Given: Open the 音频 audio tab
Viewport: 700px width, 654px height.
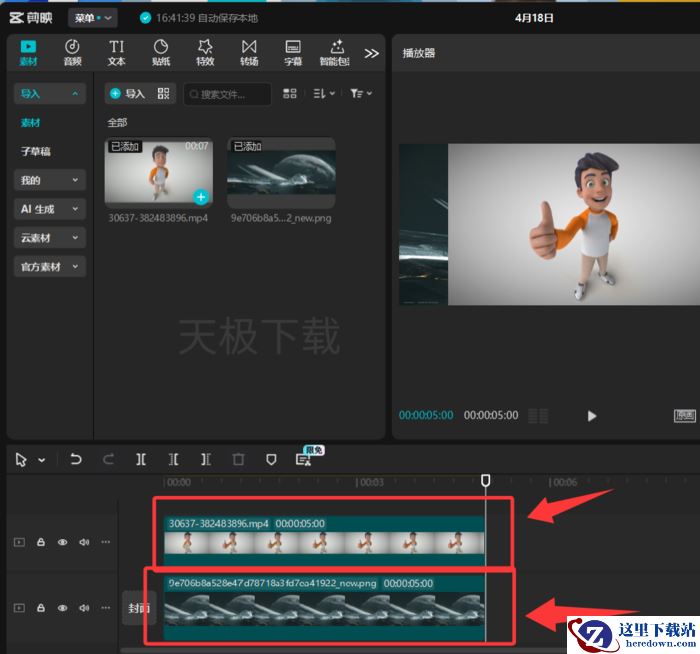Looking at the screenshot, I should click(72, 53).
